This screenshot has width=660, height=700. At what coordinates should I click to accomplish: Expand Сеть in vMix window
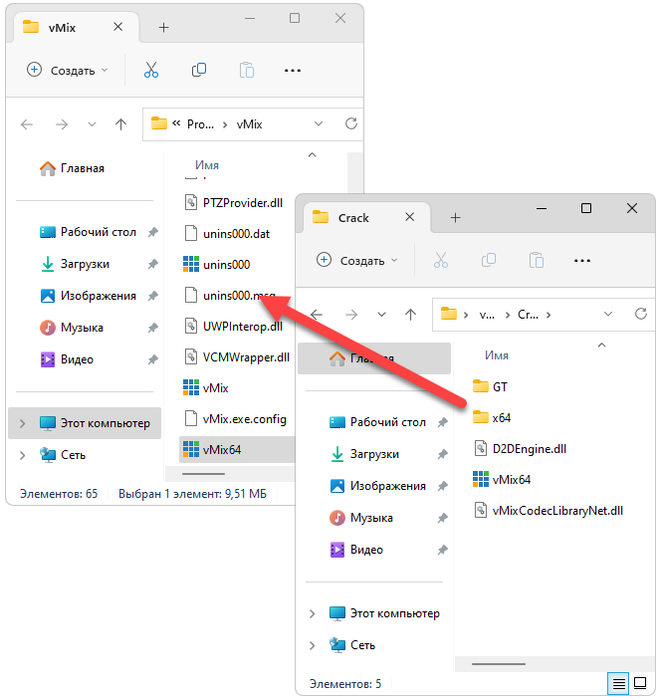point(22,455)
